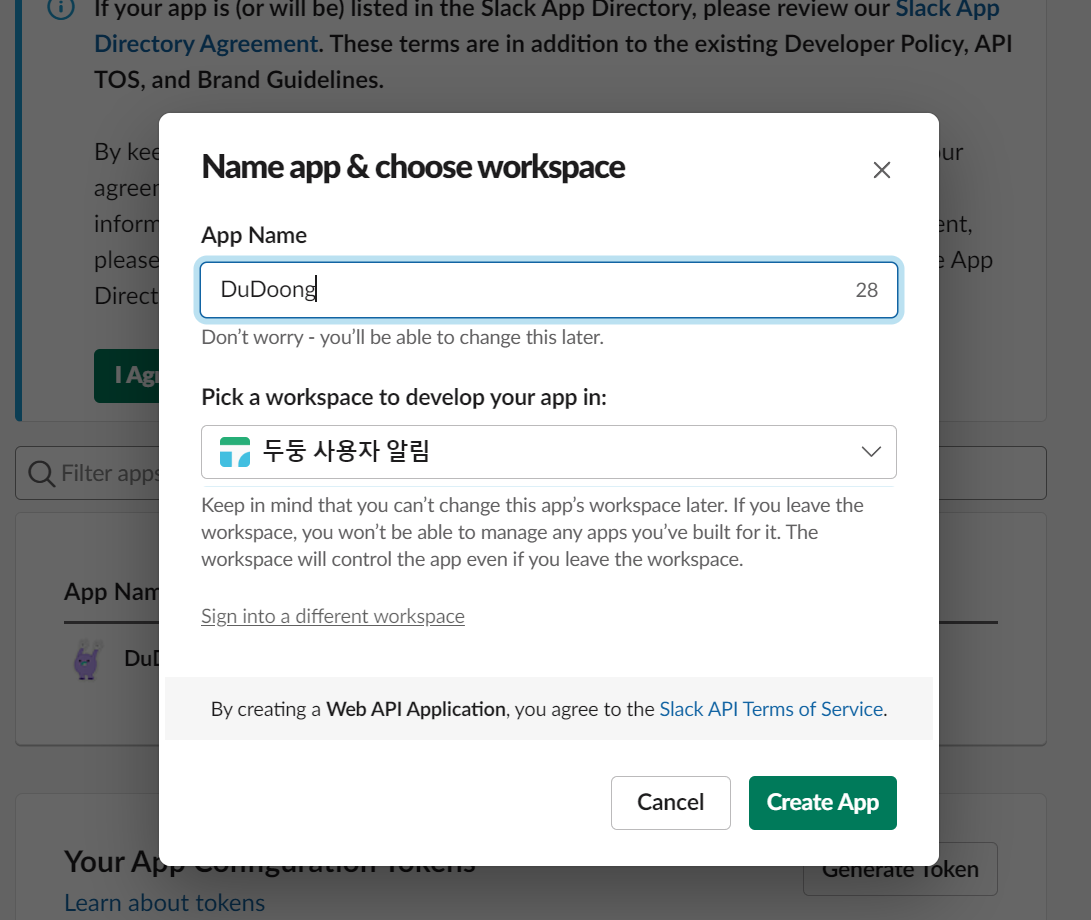Click 'Don't worry' helper text
Image resolution: width=1091 pixels, height=920 pixels.
[402, 338]
